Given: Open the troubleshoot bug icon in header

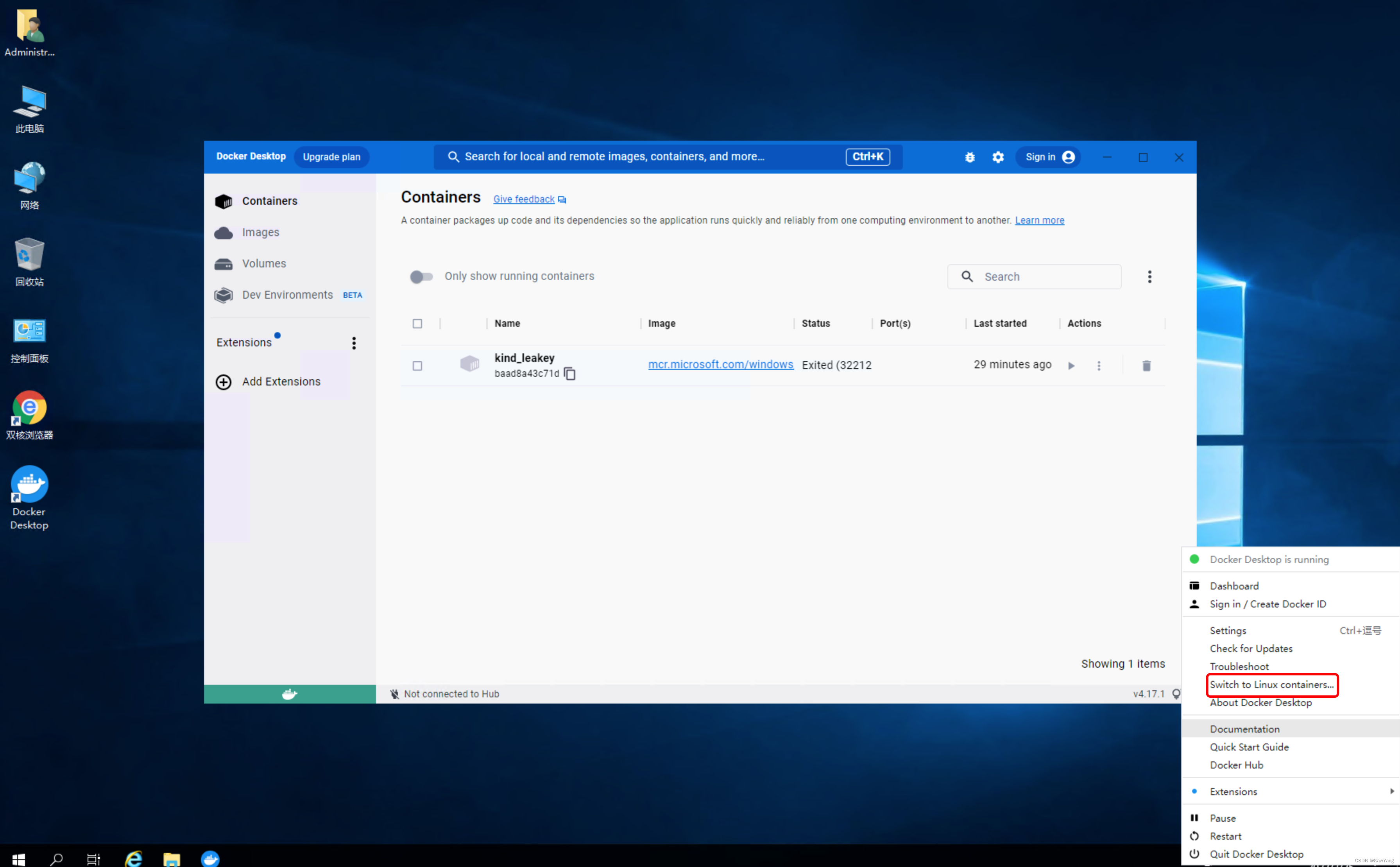Looking at the screenshot, I should [x=969, y=157].
